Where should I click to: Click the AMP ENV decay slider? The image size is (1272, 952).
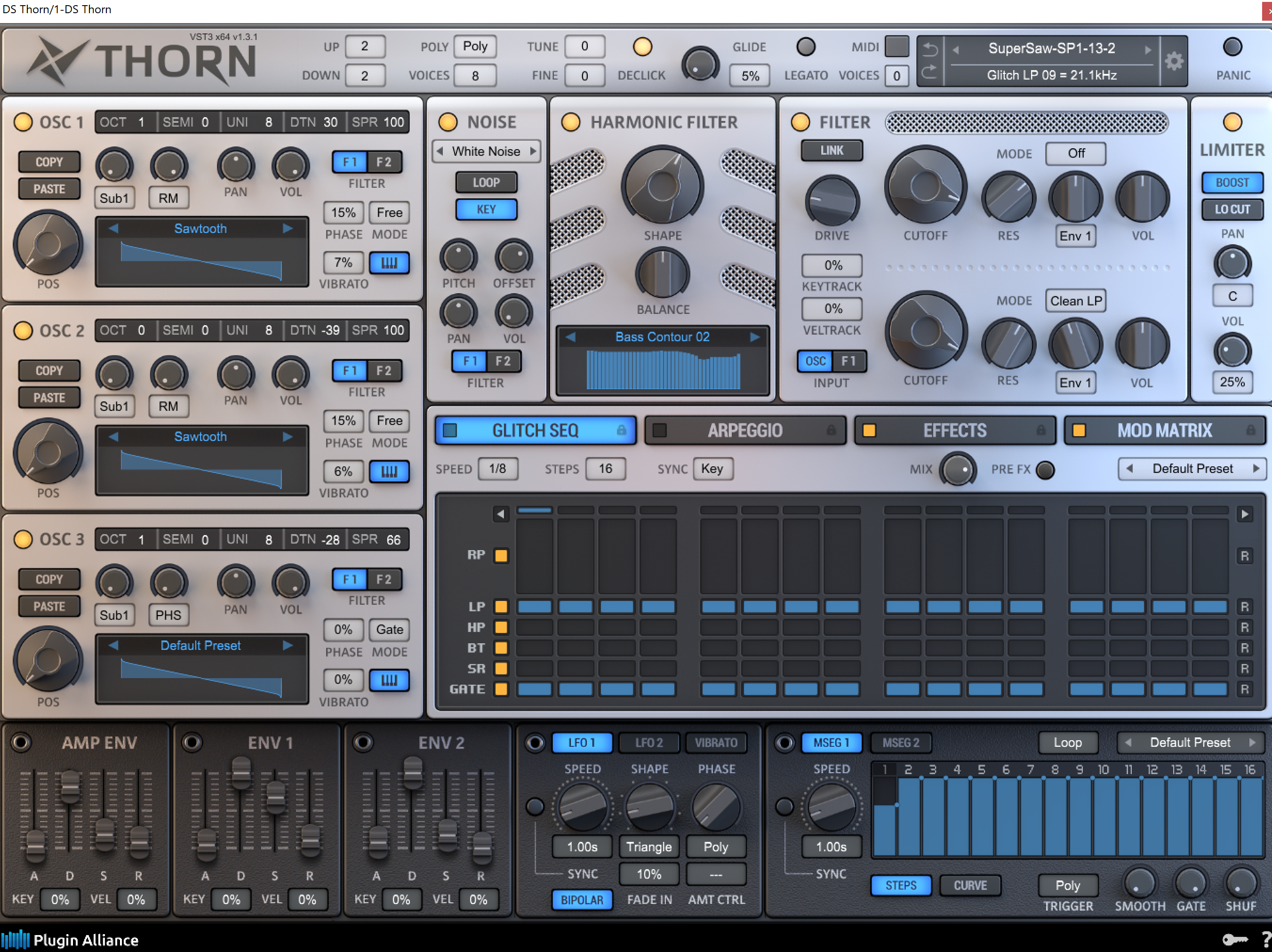point(70,787)
